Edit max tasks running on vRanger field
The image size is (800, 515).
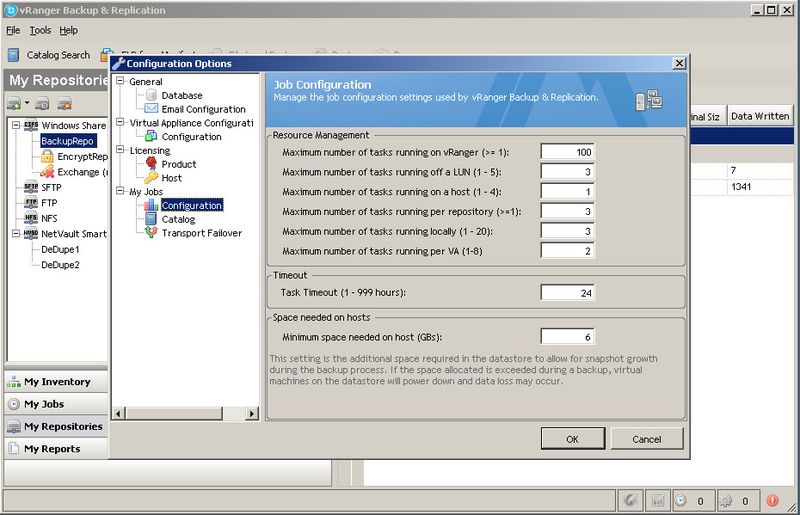(x=567, y=152)
